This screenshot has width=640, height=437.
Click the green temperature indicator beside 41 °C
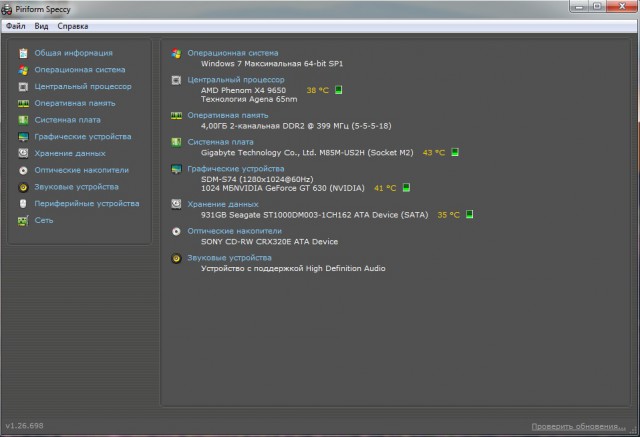tap(406, 188)
